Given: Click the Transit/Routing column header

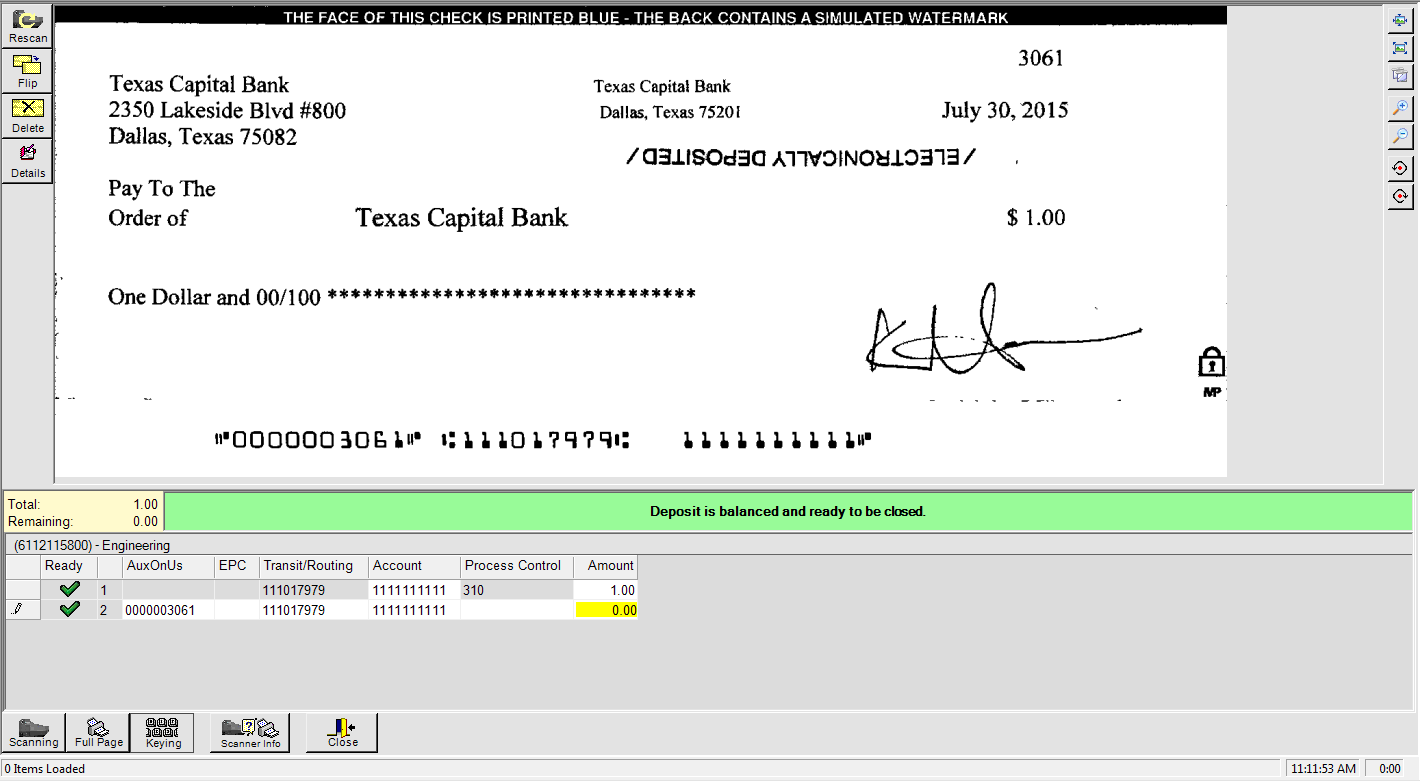Looking at the screenshot, I should 314,566.
